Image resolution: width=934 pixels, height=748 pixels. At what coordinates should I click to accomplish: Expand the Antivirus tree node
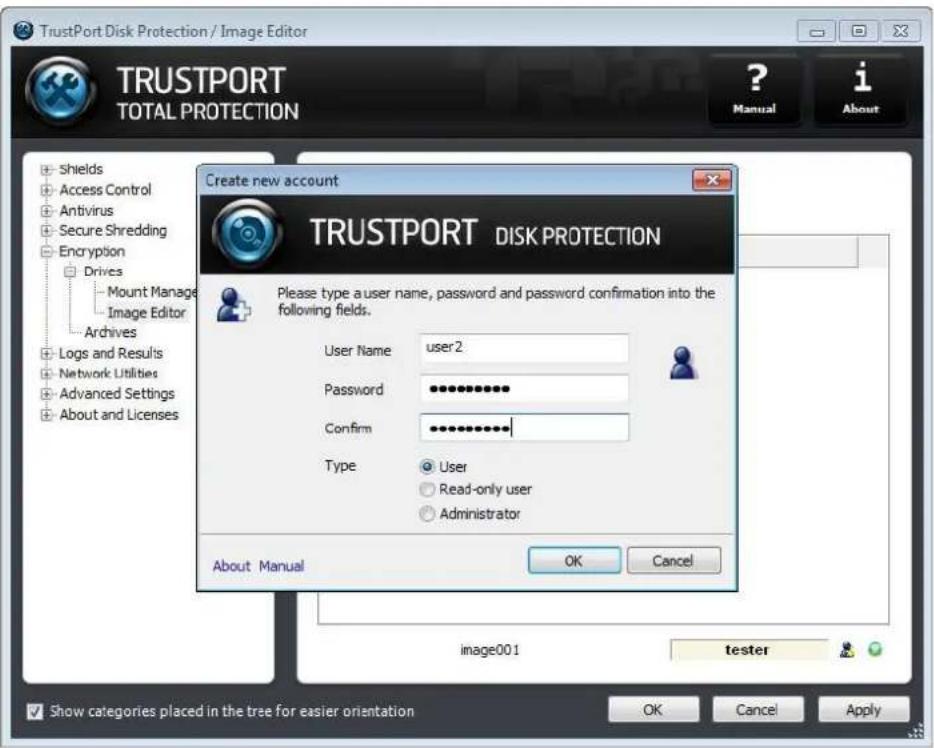click(x=46, y=211)
